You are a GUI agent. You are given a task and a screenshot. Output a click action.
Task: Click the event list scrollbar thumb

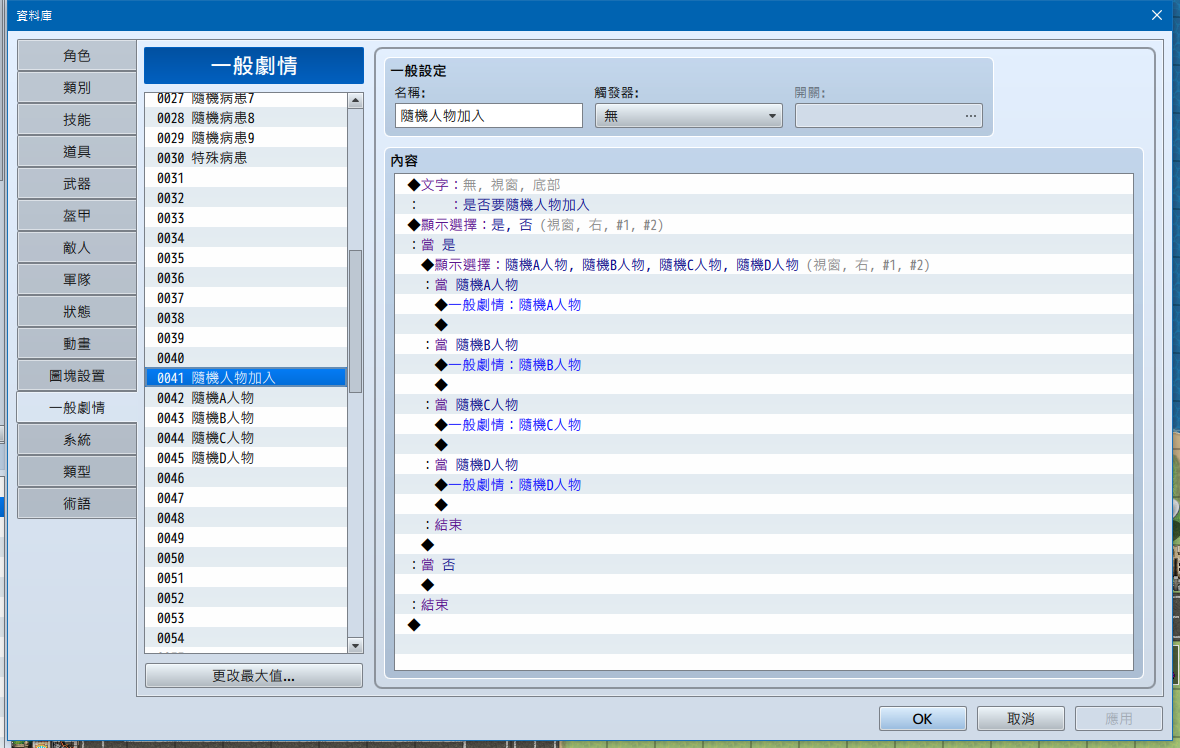tap(355, 321)
